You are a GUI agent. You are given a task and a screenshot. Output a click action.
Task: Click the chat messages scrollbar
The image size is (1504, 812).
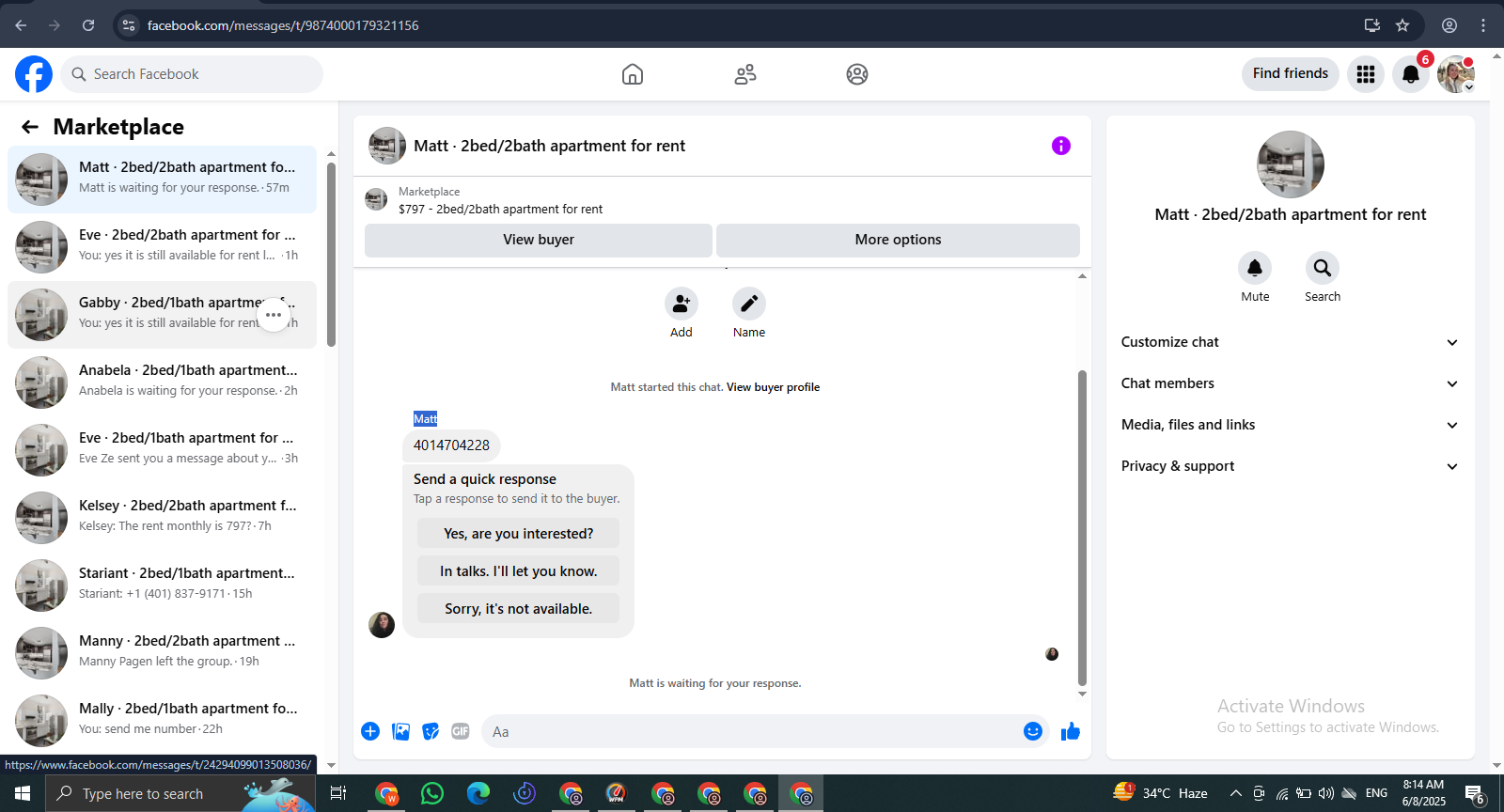1082,526
